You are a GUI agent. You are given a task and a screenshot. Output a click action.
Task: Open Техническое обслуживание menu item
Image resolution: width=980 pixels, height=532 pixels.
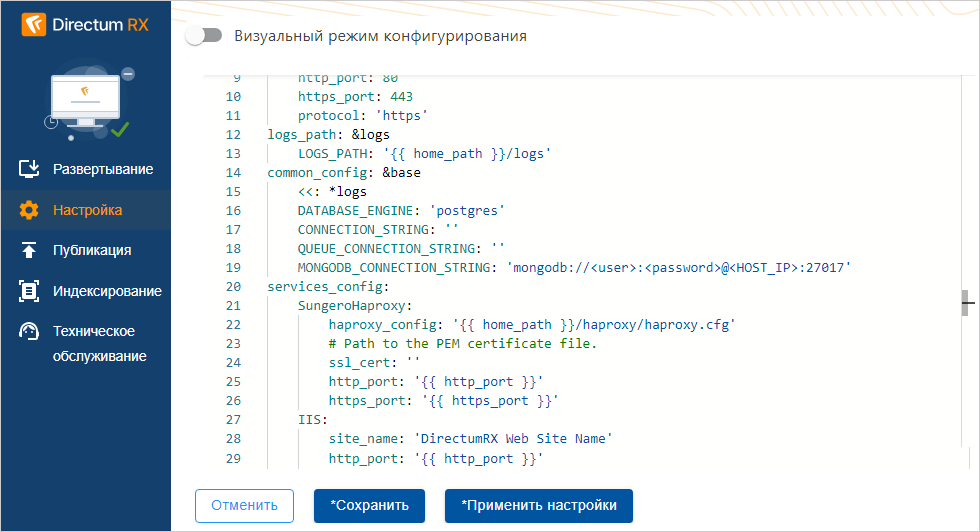[x=99, y=343]
